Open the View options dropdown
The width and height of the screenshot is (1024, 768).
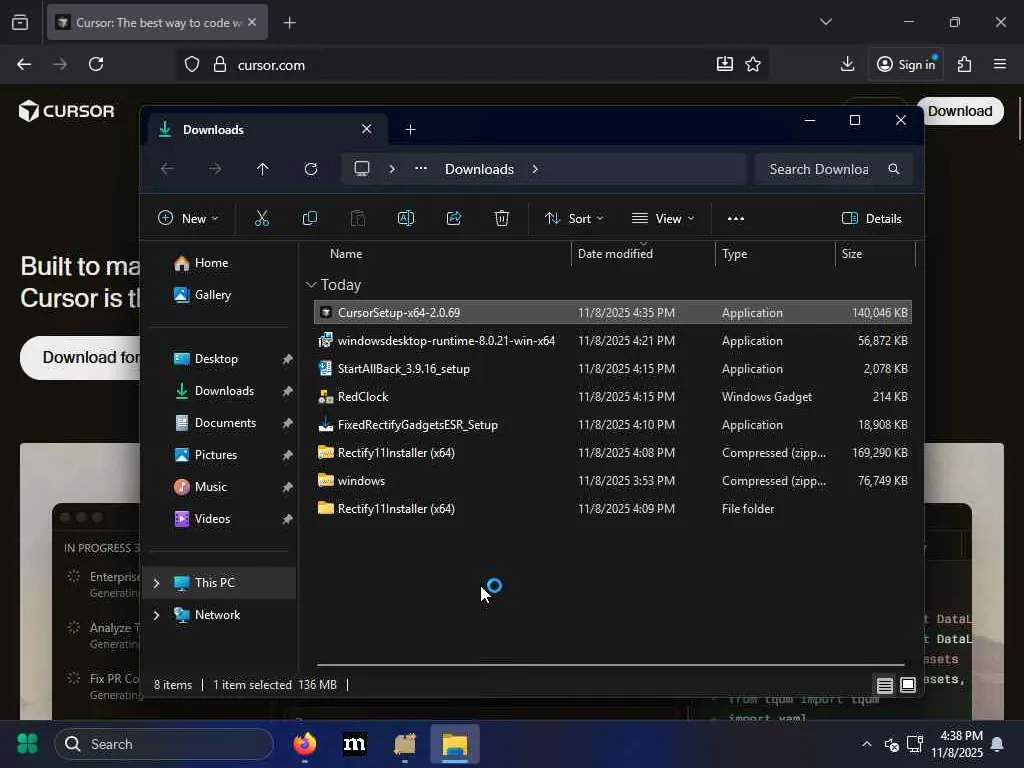[x=662, y=218]
